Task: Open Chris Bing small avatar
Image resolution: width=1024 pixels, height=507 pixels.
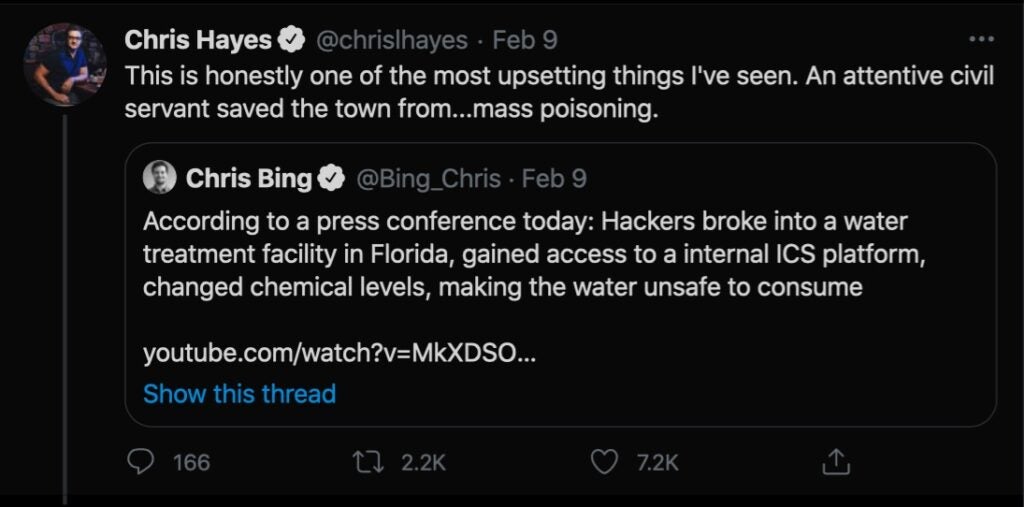Action: coord(160,179)
